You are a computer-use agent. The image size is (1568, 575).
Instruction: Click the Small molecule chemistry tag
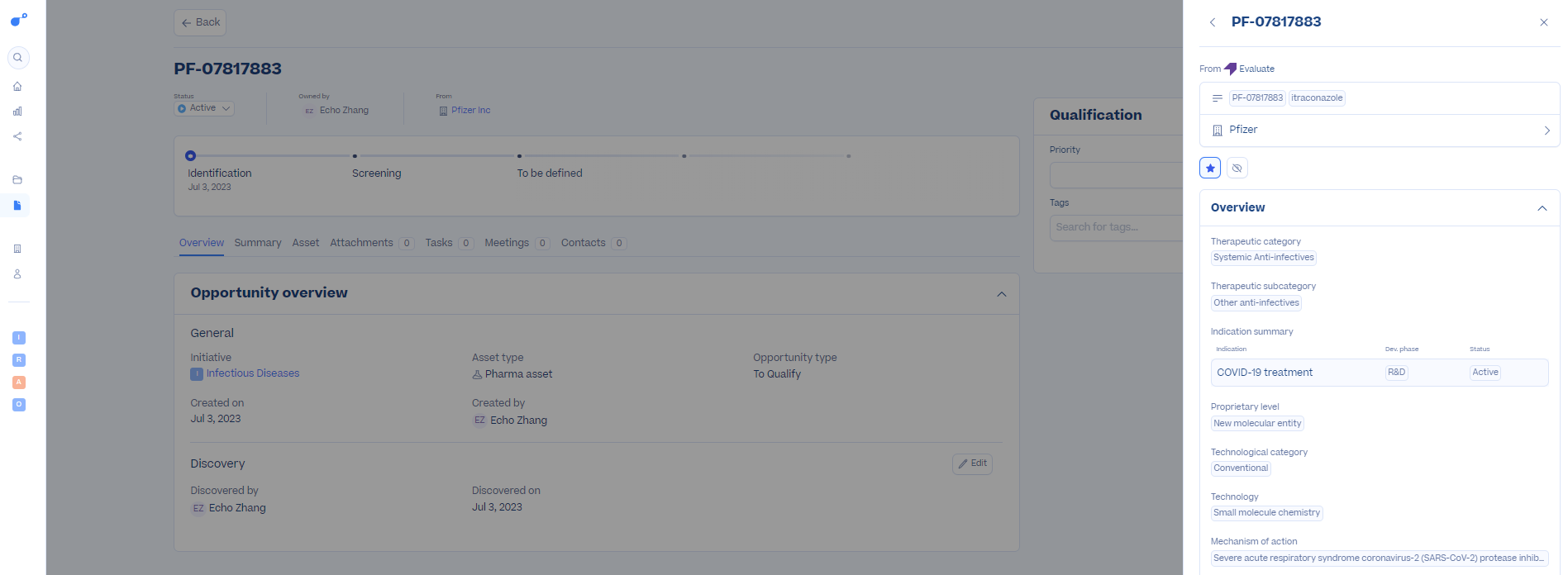click(x=1267, y=513)
